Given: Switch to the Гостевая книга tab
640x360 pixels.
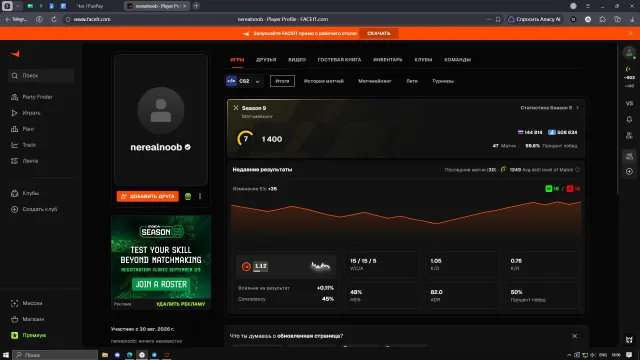Looking at the screenshot, I should (339, 60).
